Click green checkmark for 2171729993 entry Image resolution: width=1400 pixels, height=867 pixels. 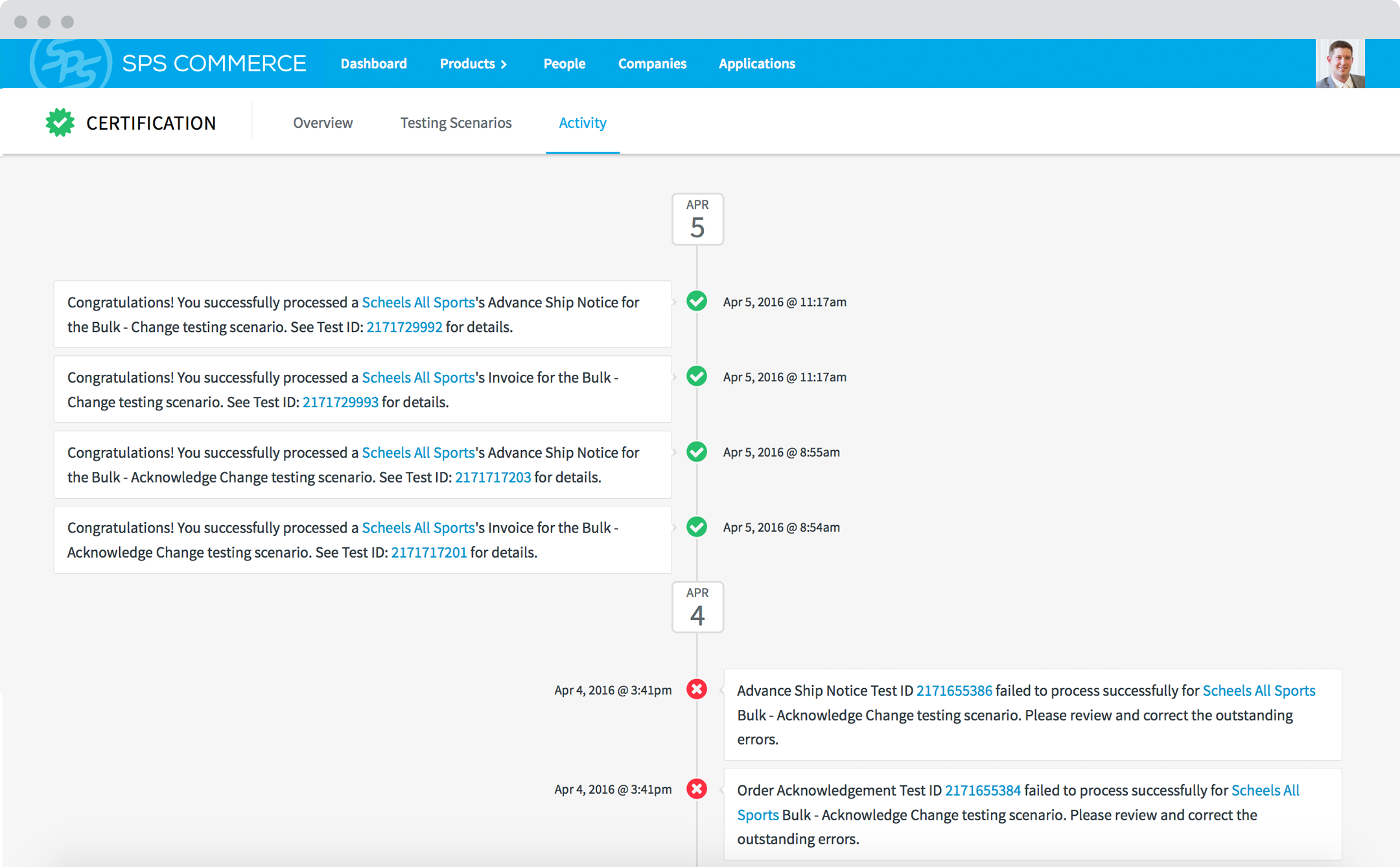(697, 377)
